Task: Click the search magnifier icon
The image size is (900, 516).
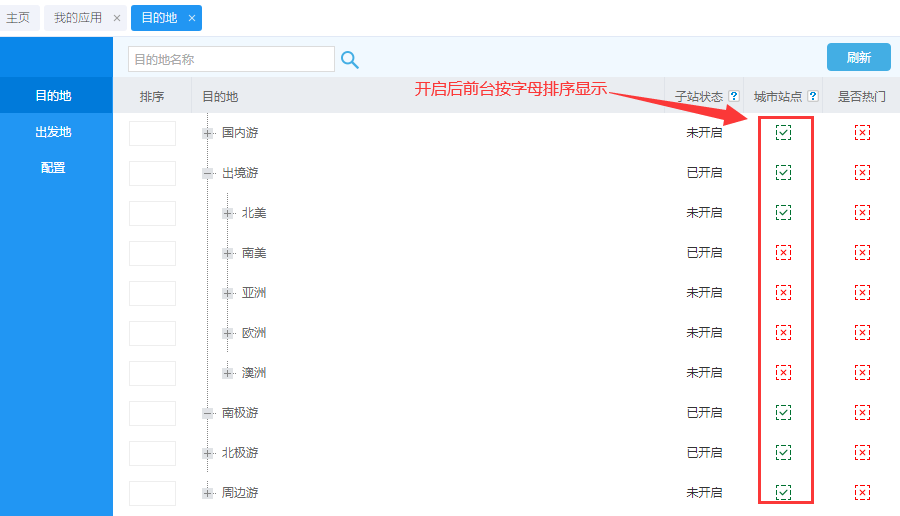Action: click(x=349, y=60)
